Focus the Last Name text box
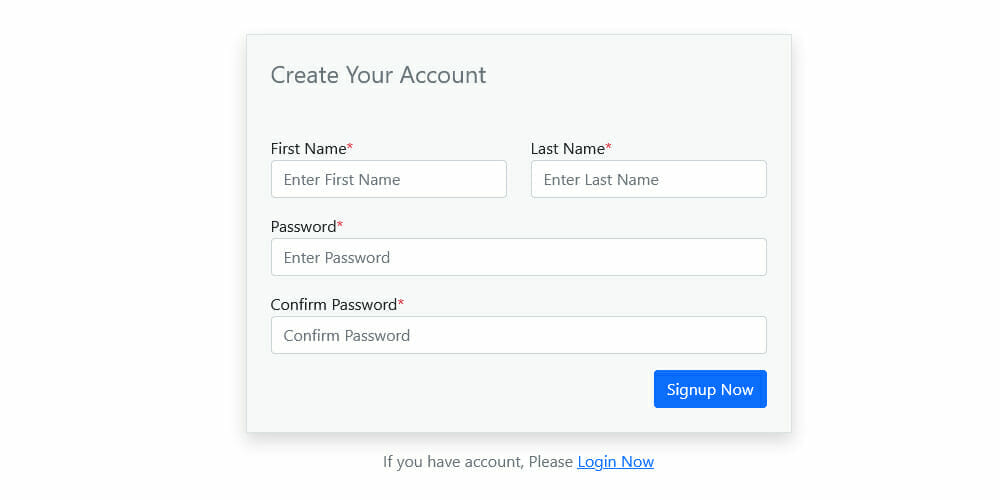Viewport: 1000px width, 500px height. click(x=648, y=180)
